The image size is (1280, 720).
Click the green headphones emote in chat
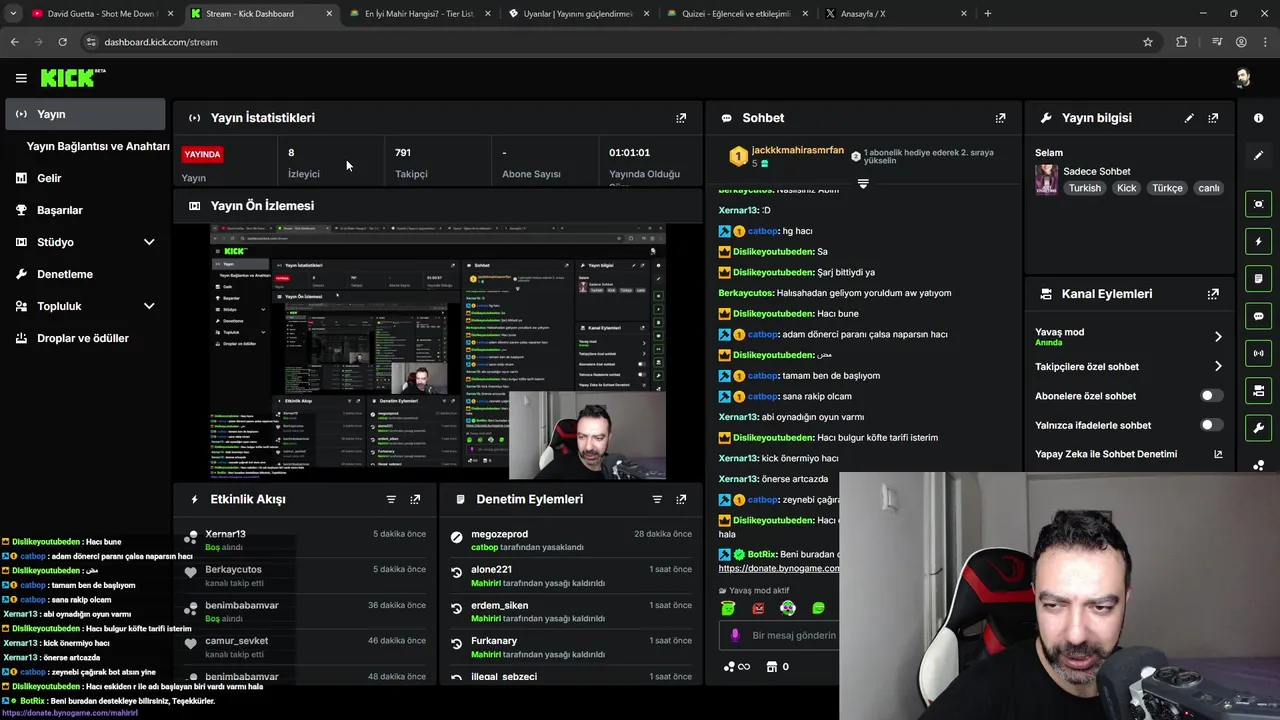(x=788, y=608)
